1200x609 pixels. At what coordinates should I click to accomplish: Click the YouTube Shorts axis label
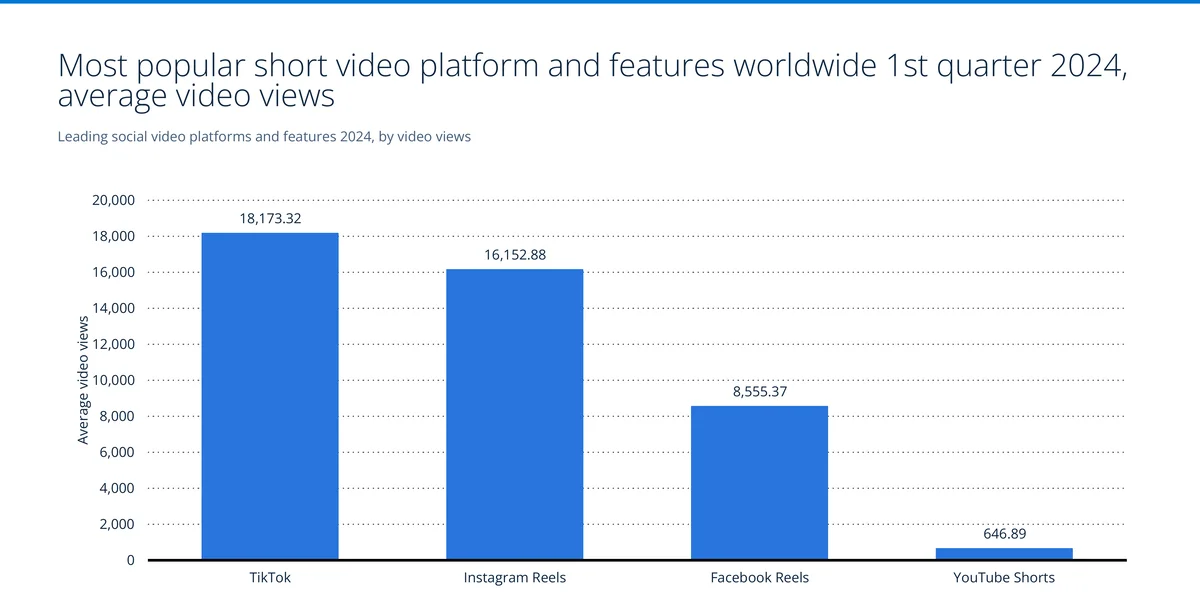coord(1004,578)
